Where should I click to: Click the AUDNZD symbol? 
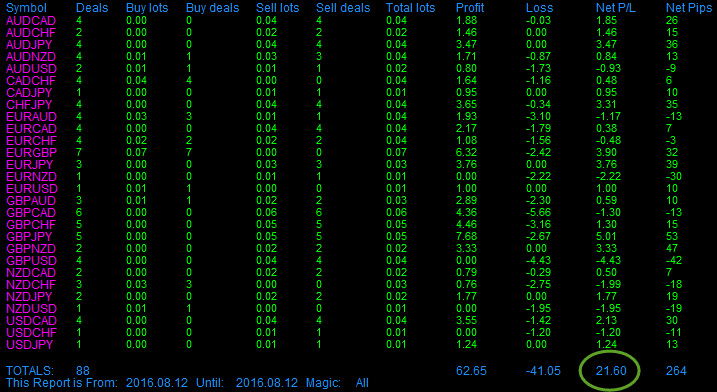(x=31, y=57)
